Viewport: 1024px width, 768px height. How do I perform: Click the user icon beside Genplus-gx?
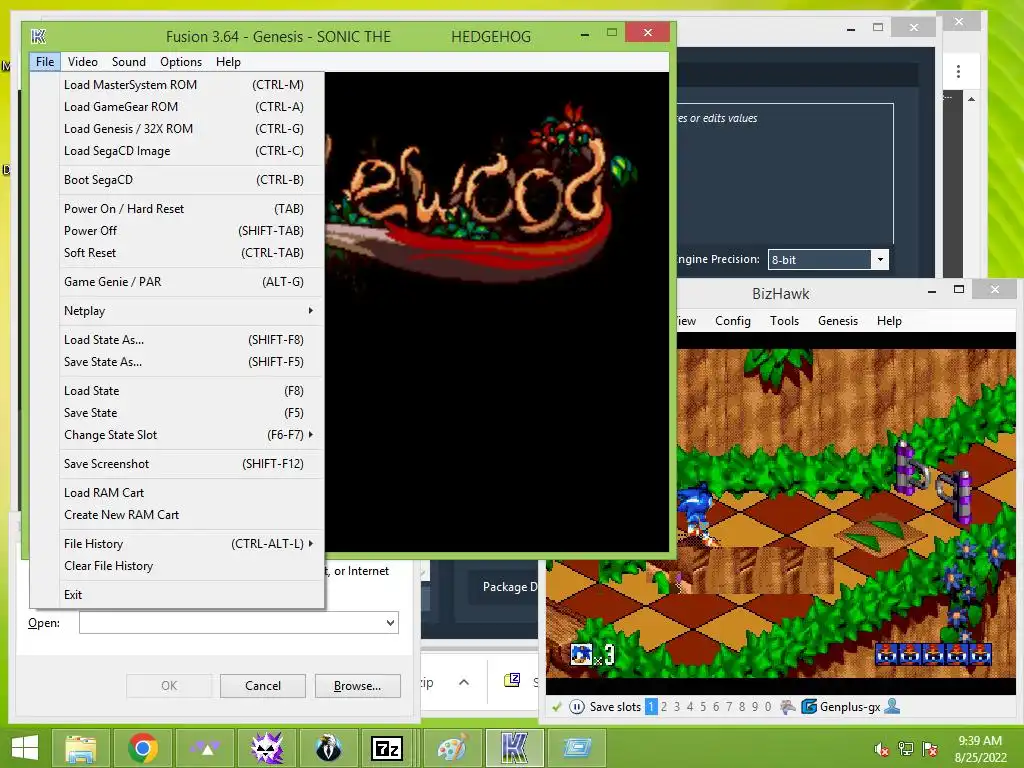click(x=892, y=706)
